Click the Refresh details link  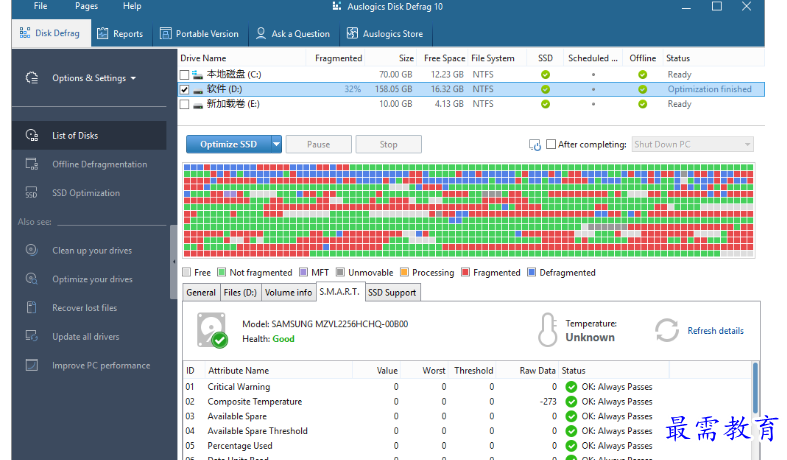[x=715, y=330]
